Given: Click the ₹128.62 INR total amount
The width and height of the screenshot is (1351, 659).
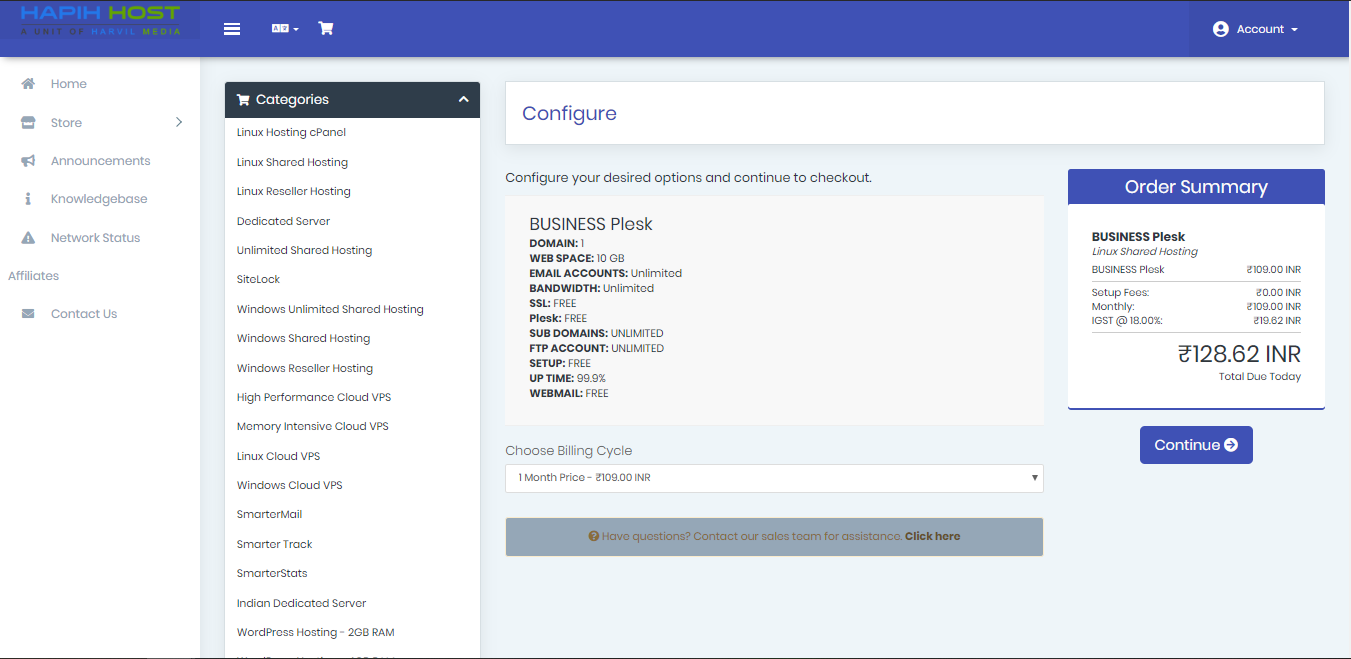Looking at the screenshot, I should pos(1239,354).
